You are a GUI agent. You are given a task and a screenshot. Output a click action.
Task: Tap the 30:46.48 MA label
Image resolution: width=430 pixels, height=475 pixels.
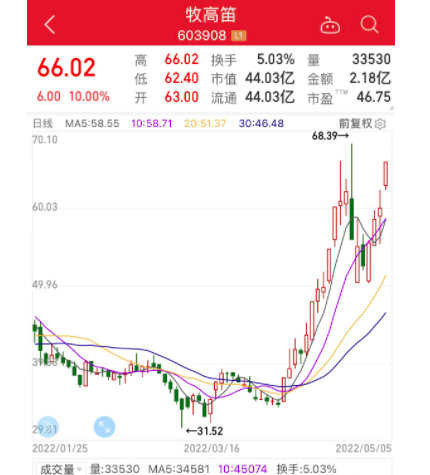261,123
